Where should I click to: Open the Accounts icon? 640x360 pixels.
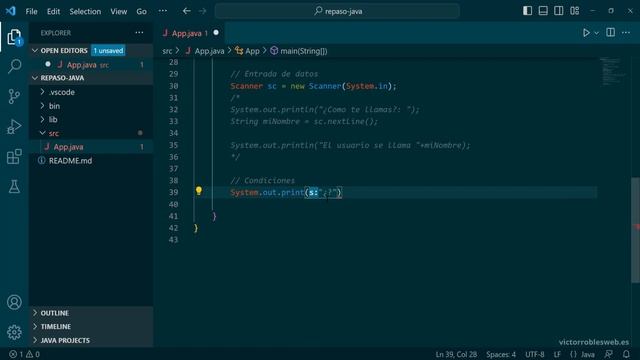(14, 302)
